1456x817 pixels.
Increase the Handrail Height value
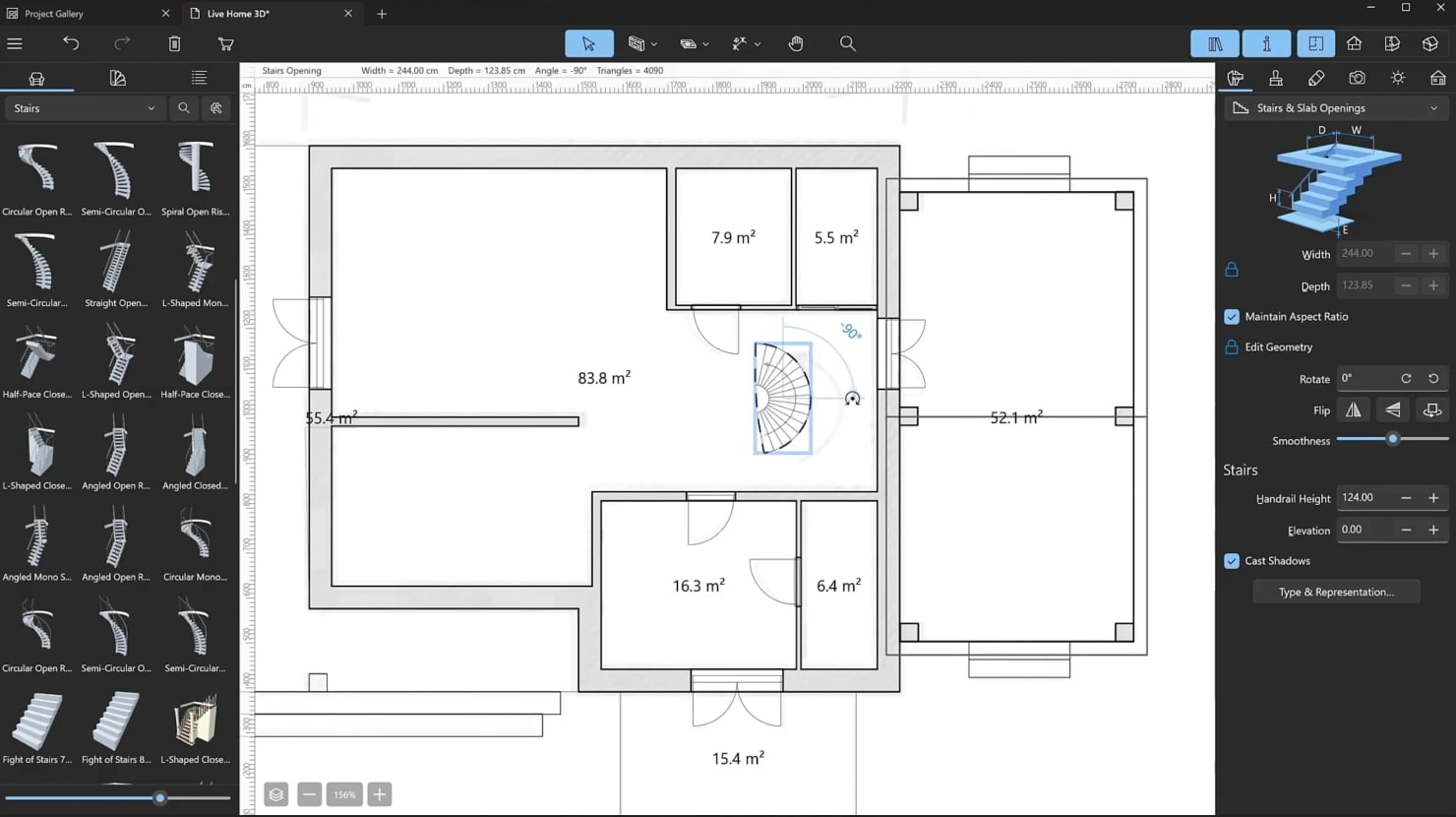1433,499
